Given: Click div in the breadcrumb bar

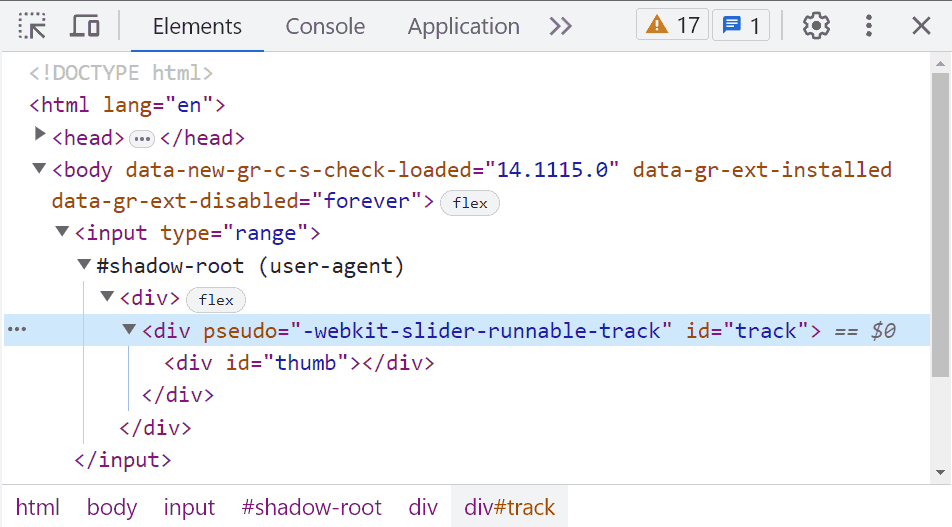Looking at the screenshot, I should pyautogui.click(x=423, y=507).
